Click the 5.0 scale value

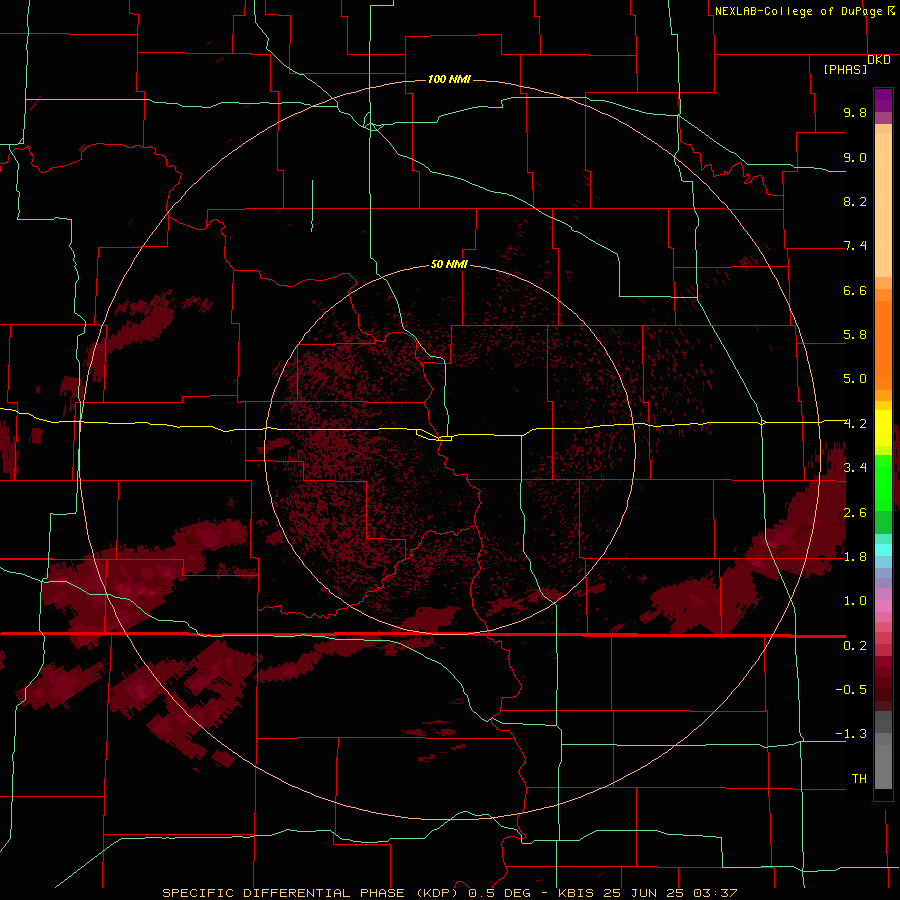coord(855,379)
